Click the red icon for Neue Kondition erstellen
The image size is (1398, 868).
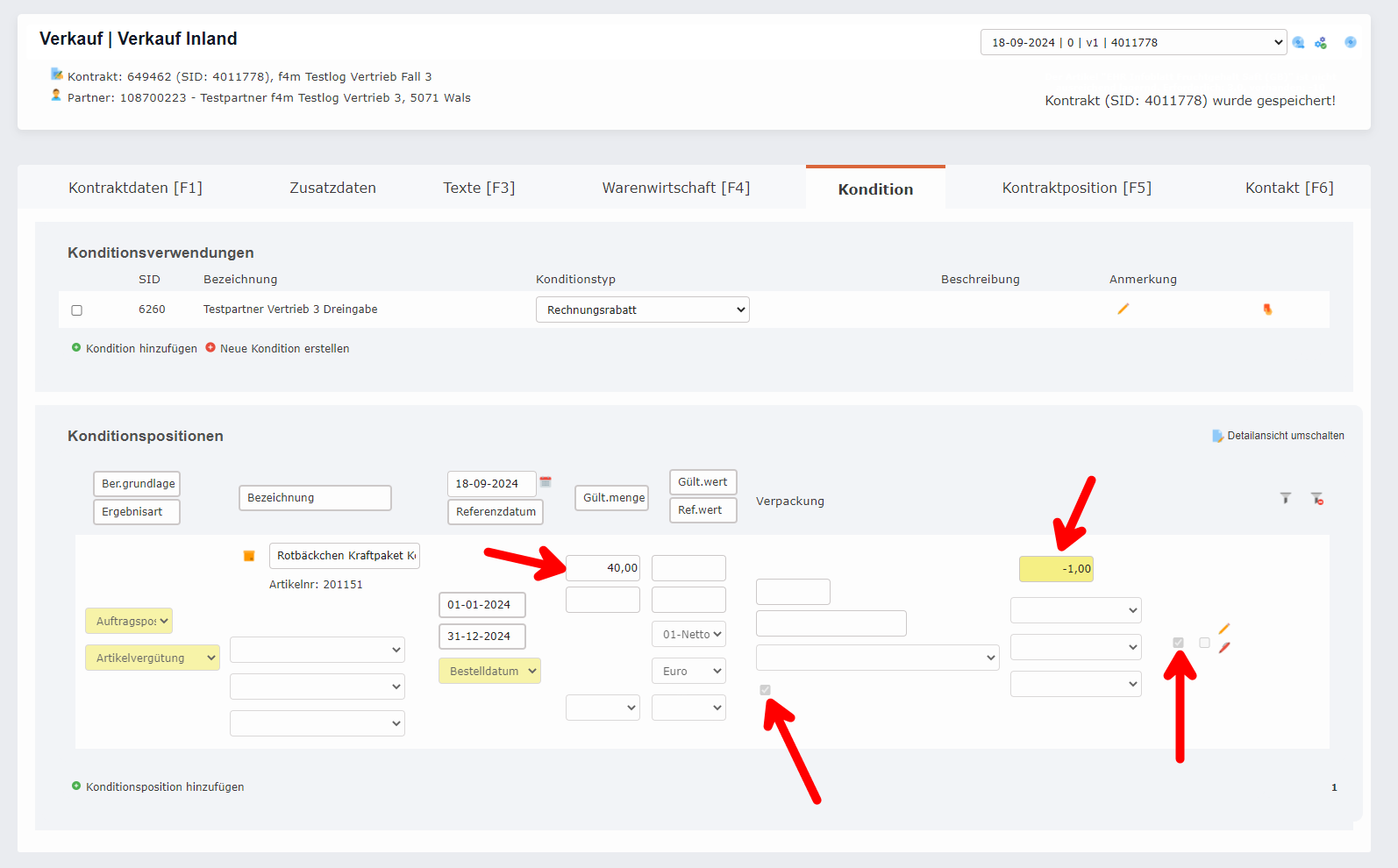click(x=210, y=347)
